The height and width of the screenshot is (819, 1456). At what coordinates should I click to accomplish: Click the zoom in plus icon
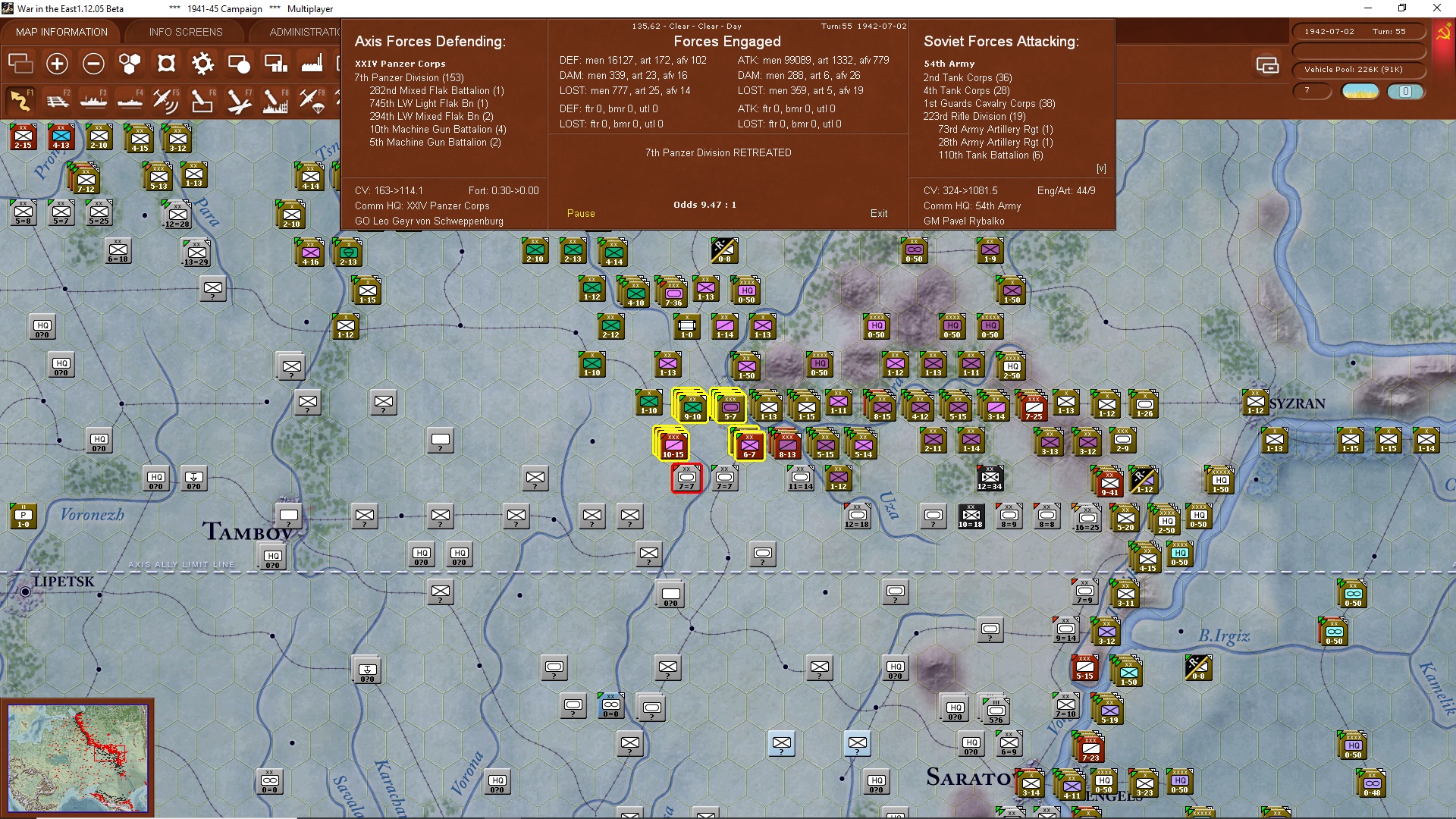point(57,64)
